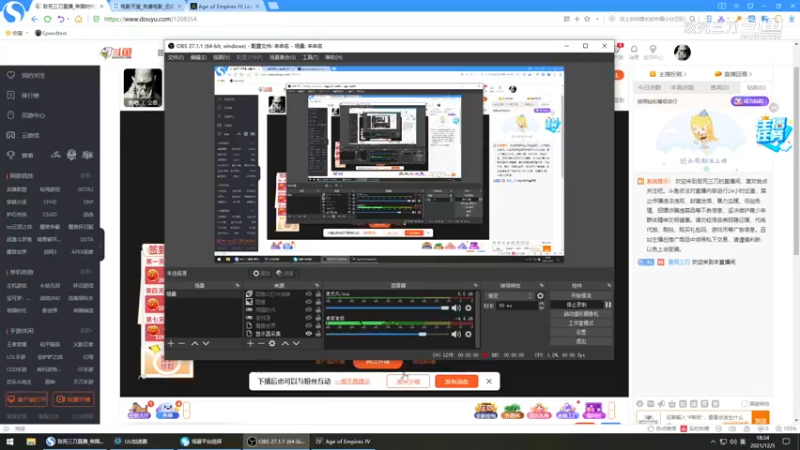Pop out the controls dock

(x=609, y=286)
